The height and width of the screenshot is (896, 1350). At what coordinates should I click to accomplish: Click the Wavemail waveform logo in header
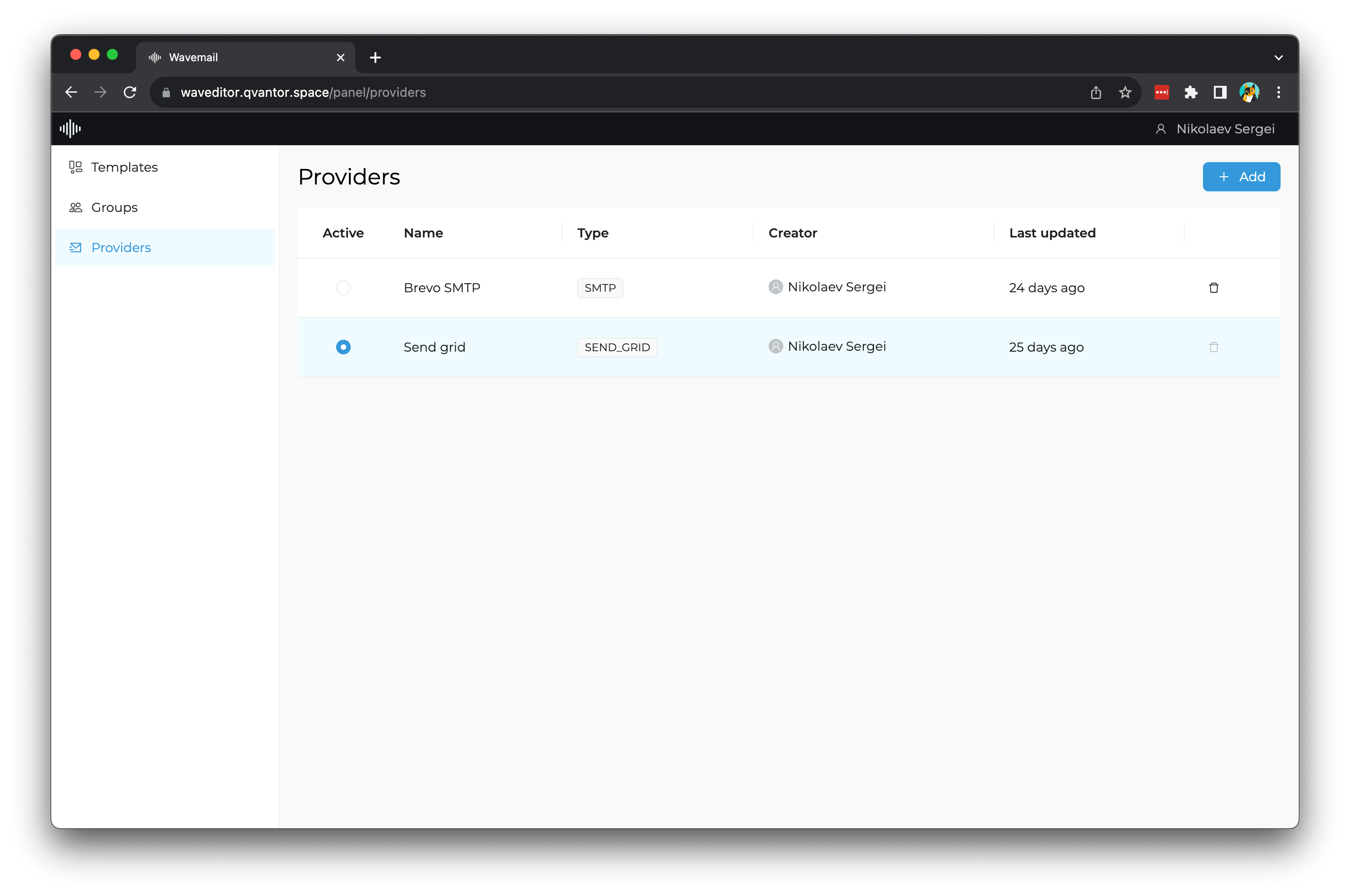tap(70, 129)
